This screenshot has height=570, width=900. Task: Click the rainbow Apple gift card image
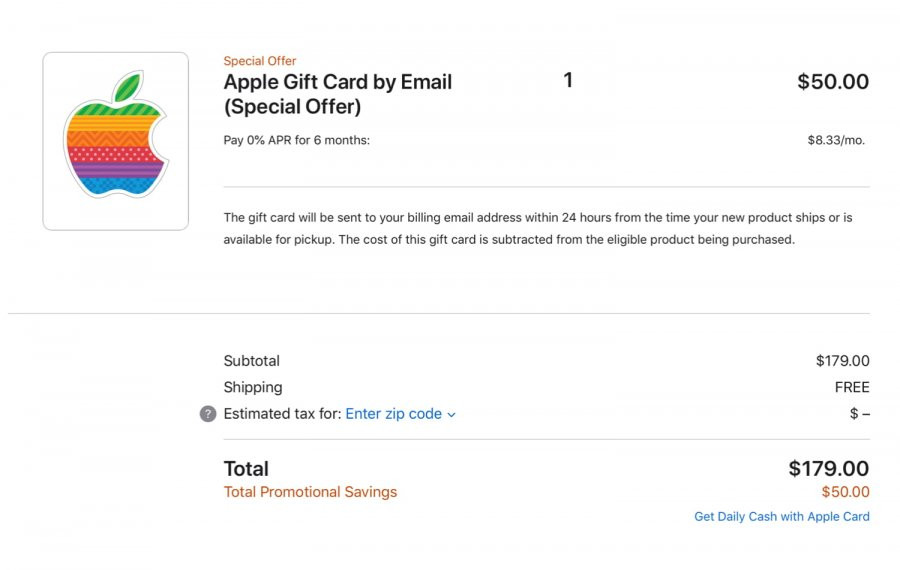(x=115, y=141)
